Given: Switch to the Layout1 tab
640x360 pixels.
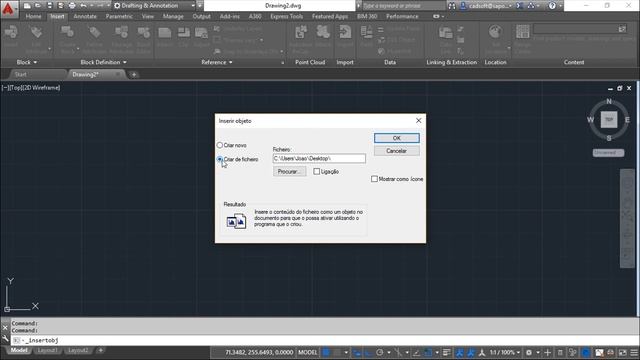Looking at the screenshot, I should click(47, 351).
